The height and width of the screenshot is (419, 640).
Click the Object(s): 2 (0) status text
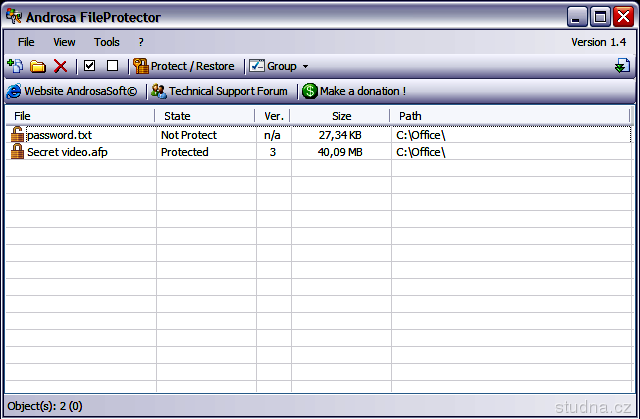pos(45,406)
